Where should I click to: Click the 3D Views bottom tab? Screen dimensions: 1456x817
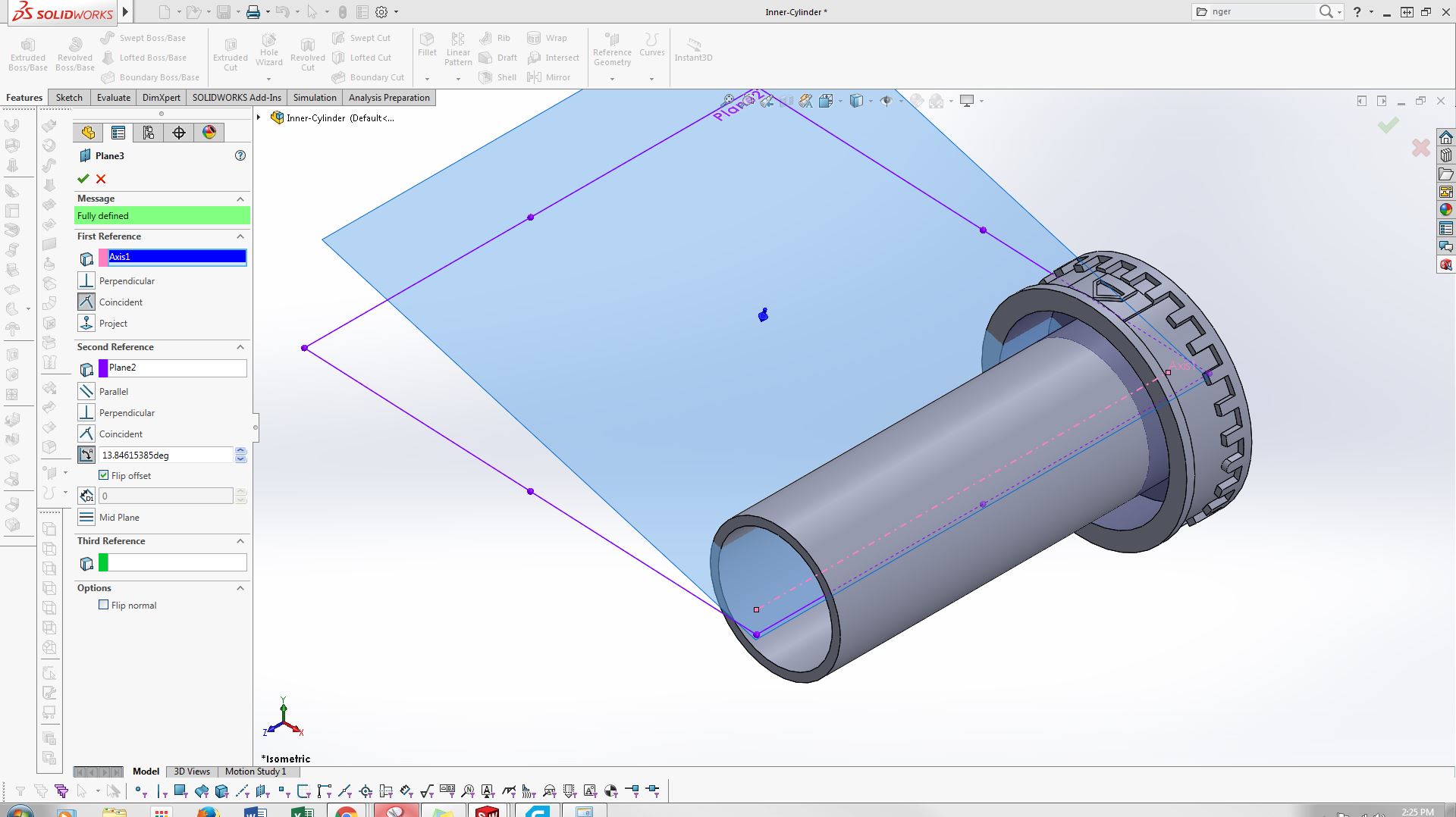pyautogui.click(x=192, y=772)
